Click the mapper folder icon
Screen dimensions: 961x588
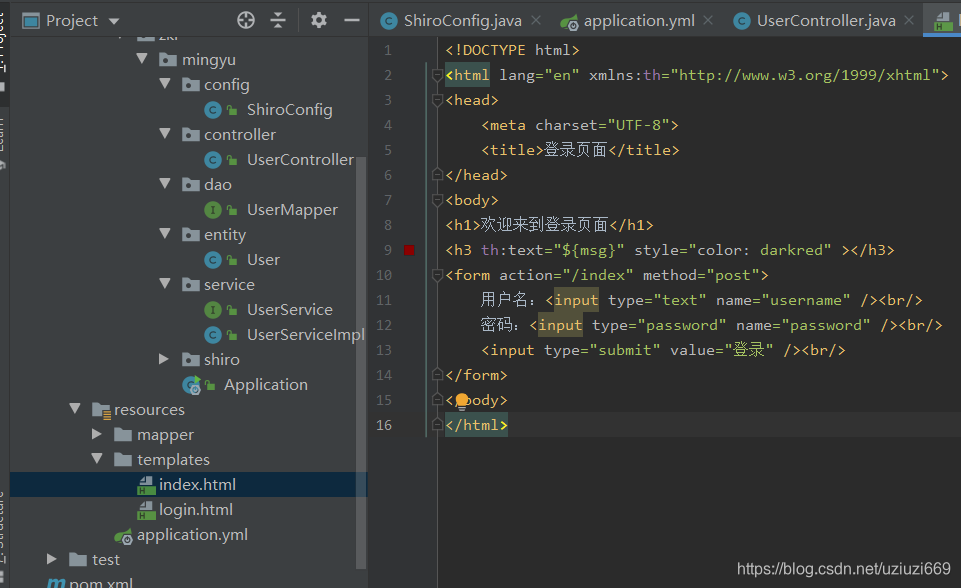point(123,435)
